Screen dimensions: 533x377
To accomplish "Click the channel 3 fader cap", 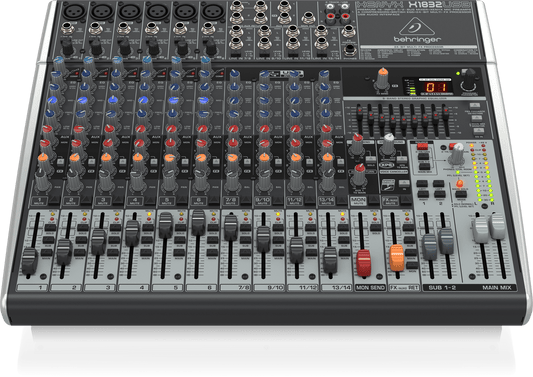I will pyautogui.click(x=99, y=242).
